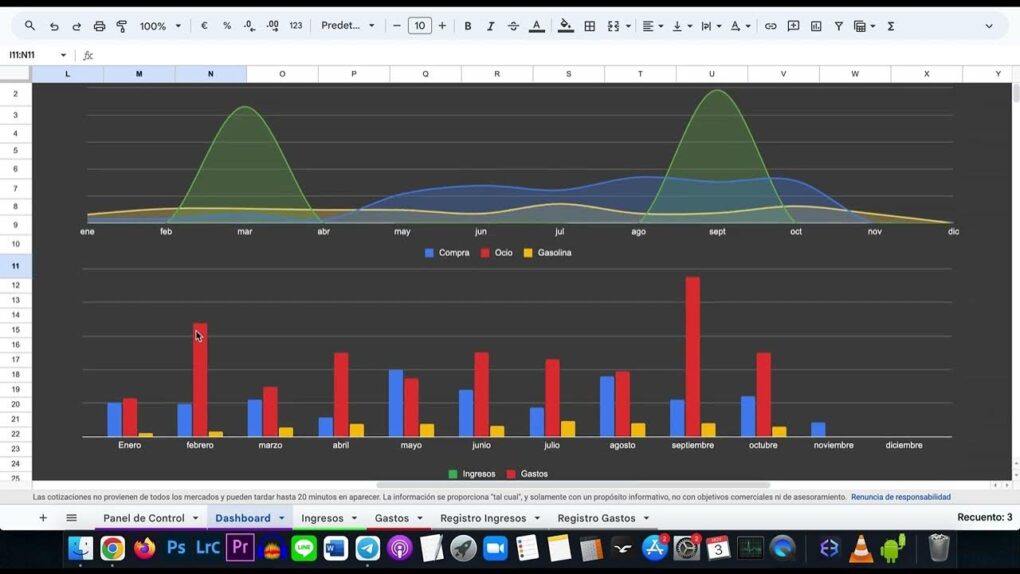Select row 11 header
The image size is (1020, 574).
pos(16,266)
